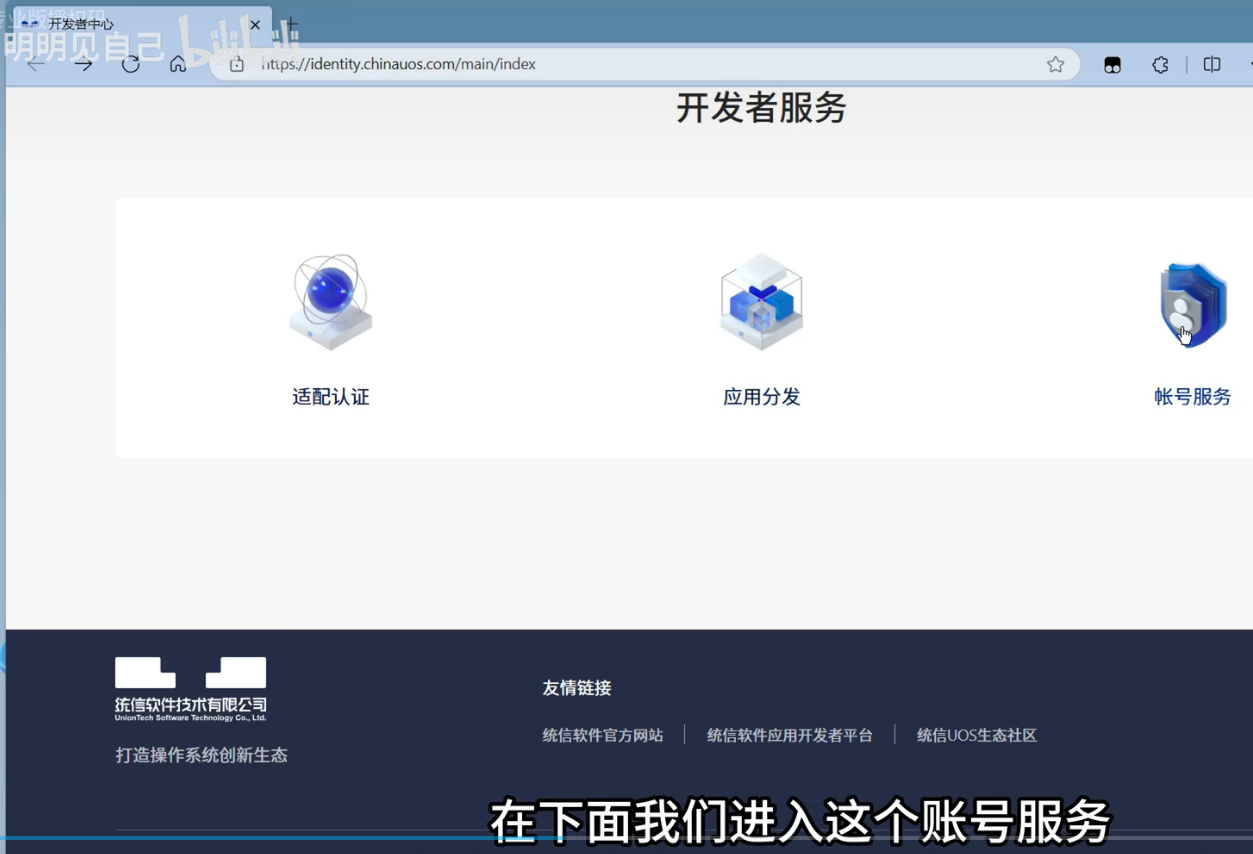This screenshot has width=1253, height=854.
Task: Visit 统信软件官方网站 link
Action: click(x=603, y=735)
